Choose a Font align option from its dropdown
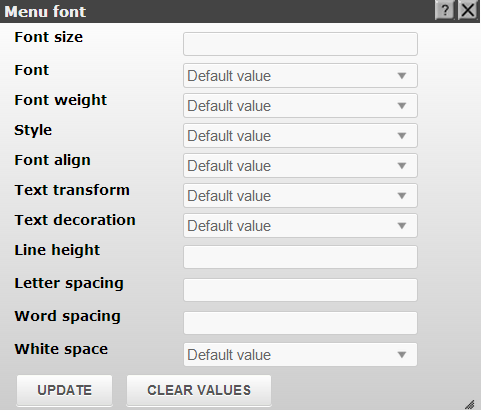The width and height of the screenshot is (481, 410). tap(300, 166)
